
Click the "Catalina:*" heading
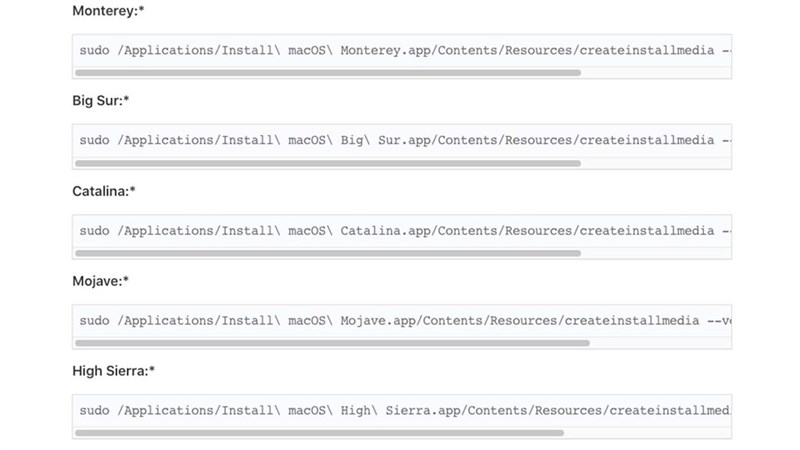click(104, 191)
